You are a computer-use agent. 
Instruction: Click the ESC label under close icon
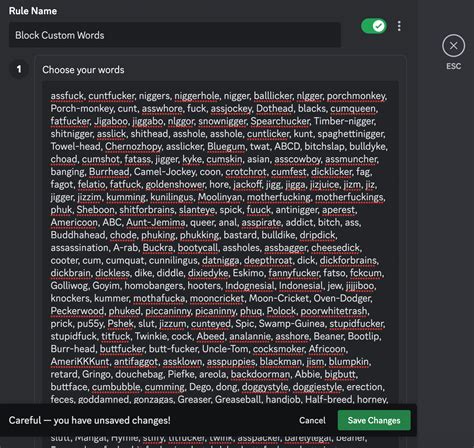[x=454, y=66]
